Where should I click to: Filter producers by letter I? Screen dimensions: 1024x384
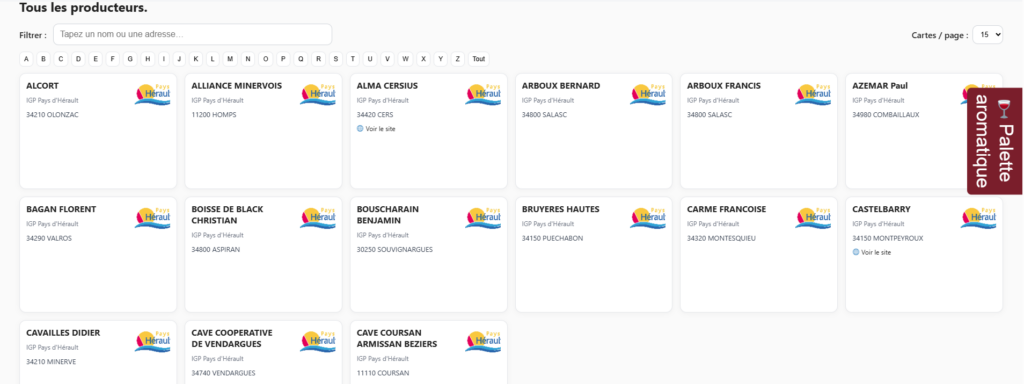pyautogui.click(x=163, y=59)
